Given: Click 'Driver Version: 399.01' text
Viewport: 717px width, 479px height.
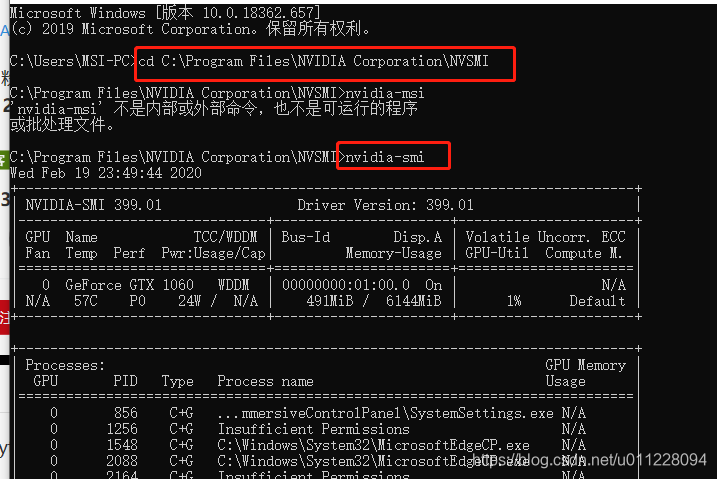Looking at the screenshot, I should point(385,205).
